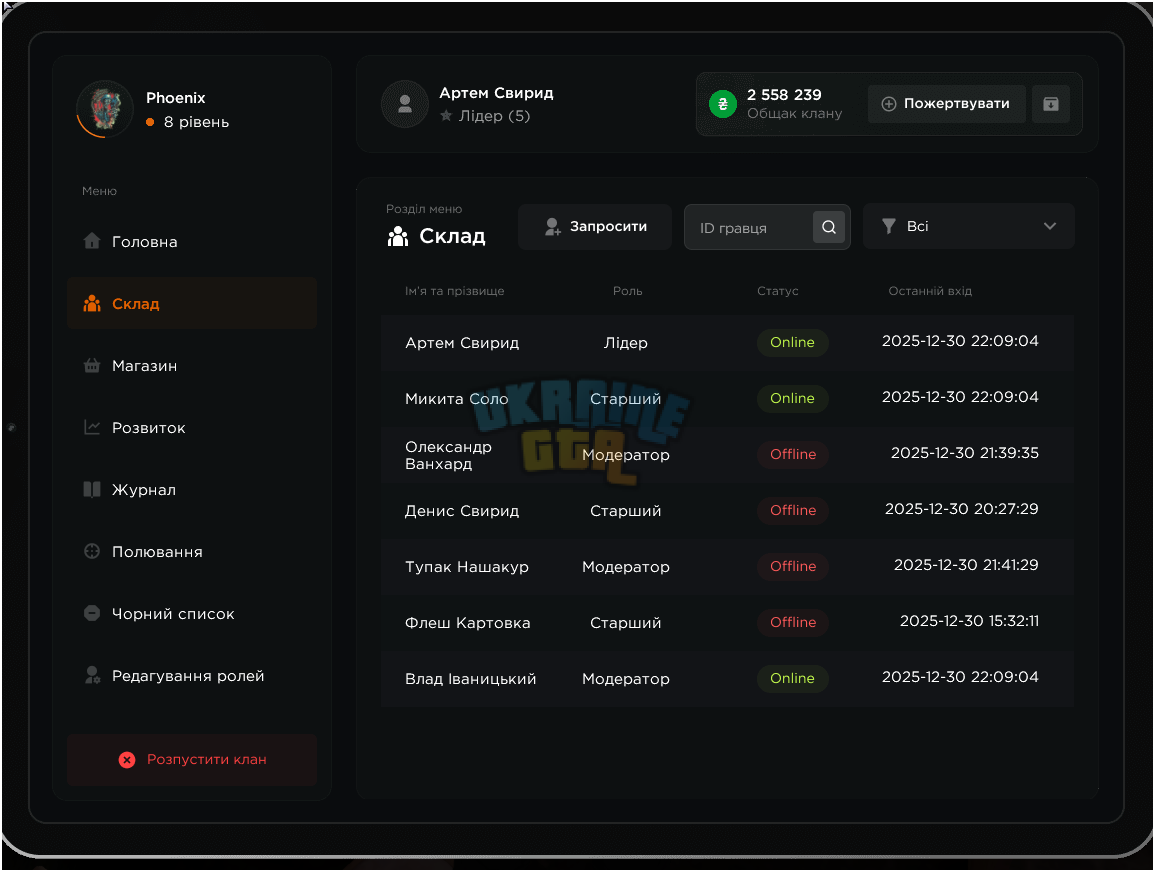Click the Журнал book icon
The image size is (1155, 872).
click(92, 489)
